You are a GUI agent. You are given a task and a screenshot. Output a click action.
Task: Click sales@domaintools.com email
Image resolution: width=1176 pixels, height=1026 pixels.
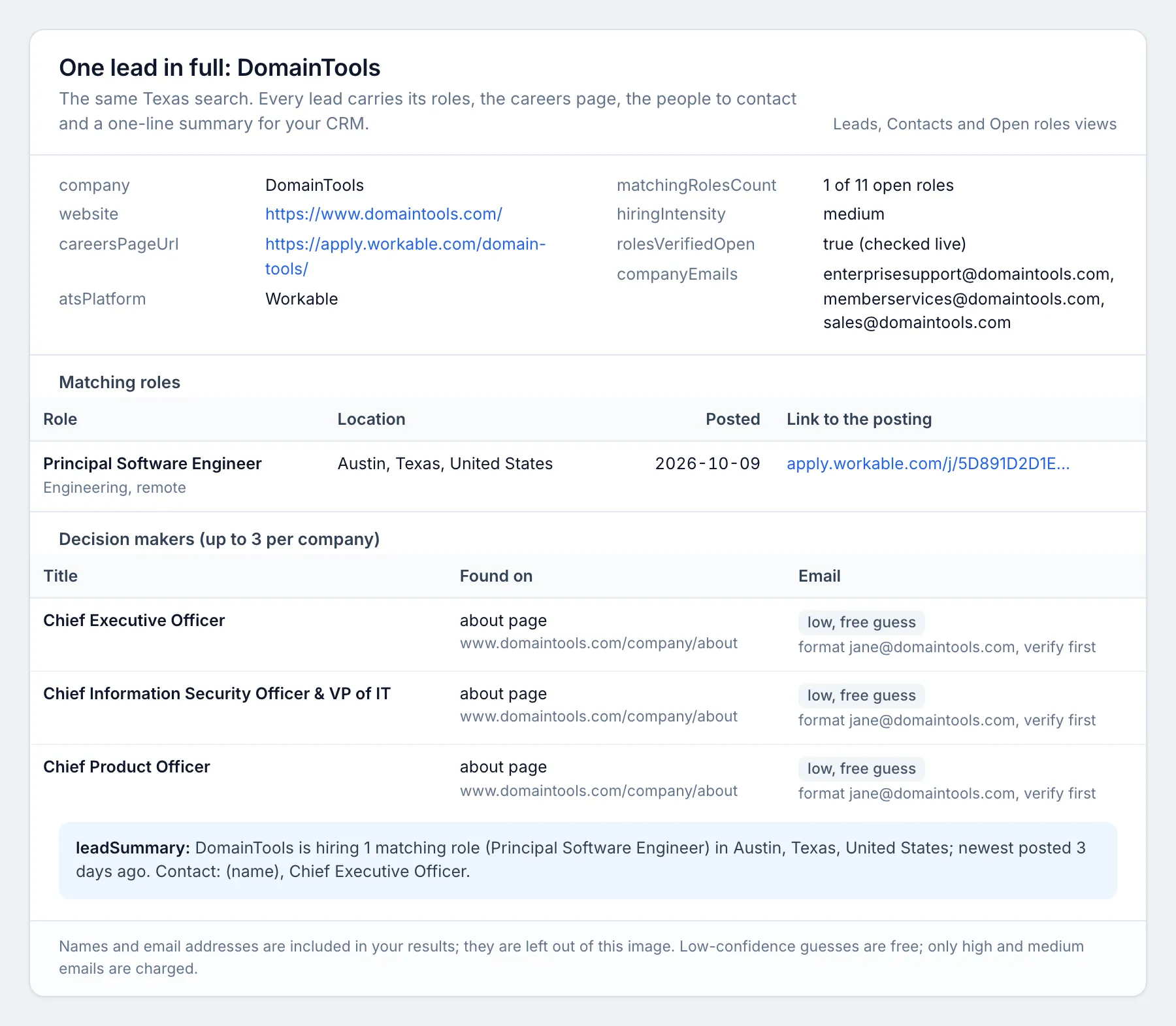pos(917,323)
